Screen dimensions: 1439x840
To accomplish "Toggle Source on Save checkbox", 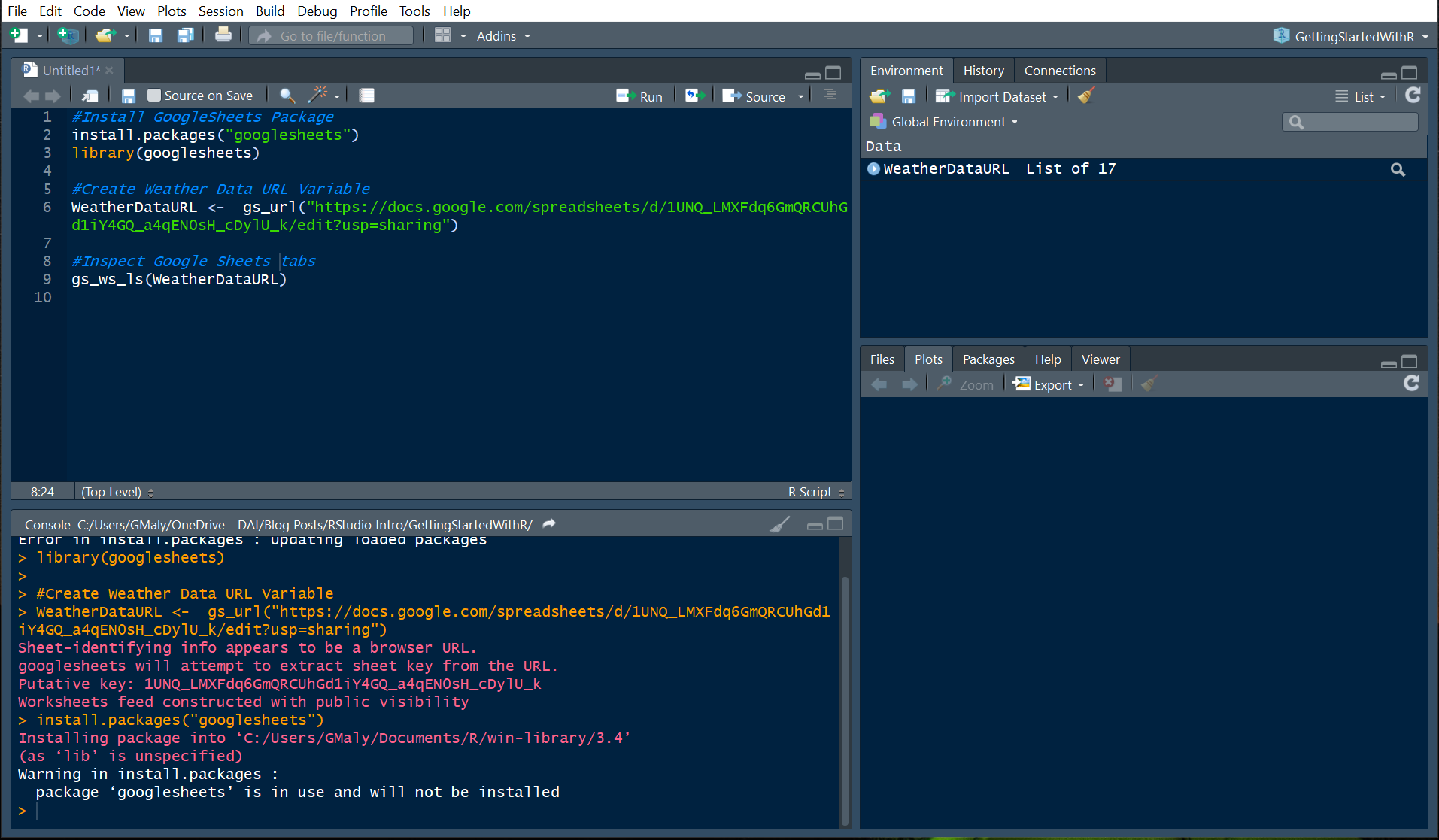I will pos(154,96).
